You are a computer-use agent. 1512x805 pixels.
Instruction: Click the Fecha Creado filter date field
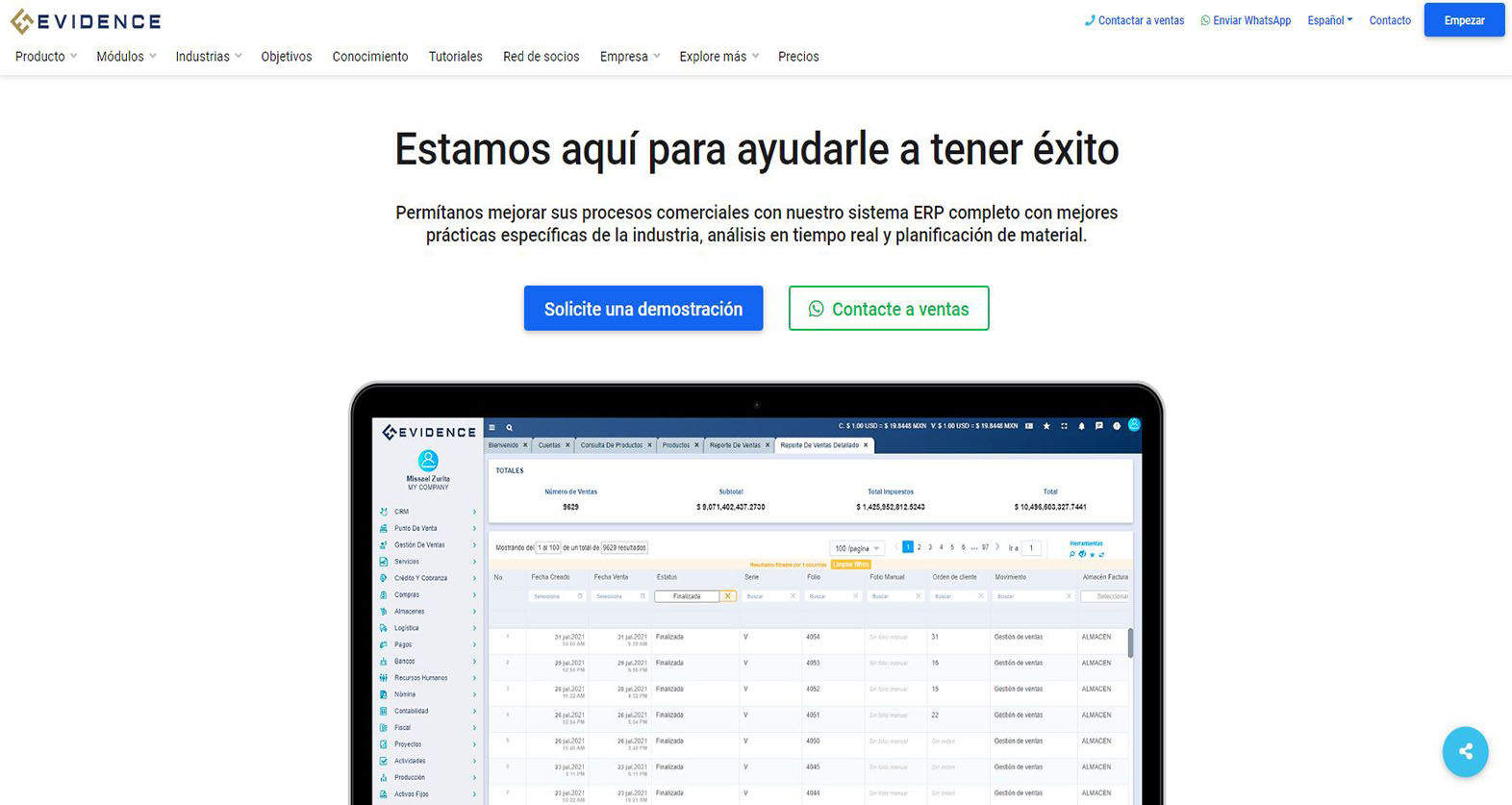pyautogui.click(x=557, y=596)
